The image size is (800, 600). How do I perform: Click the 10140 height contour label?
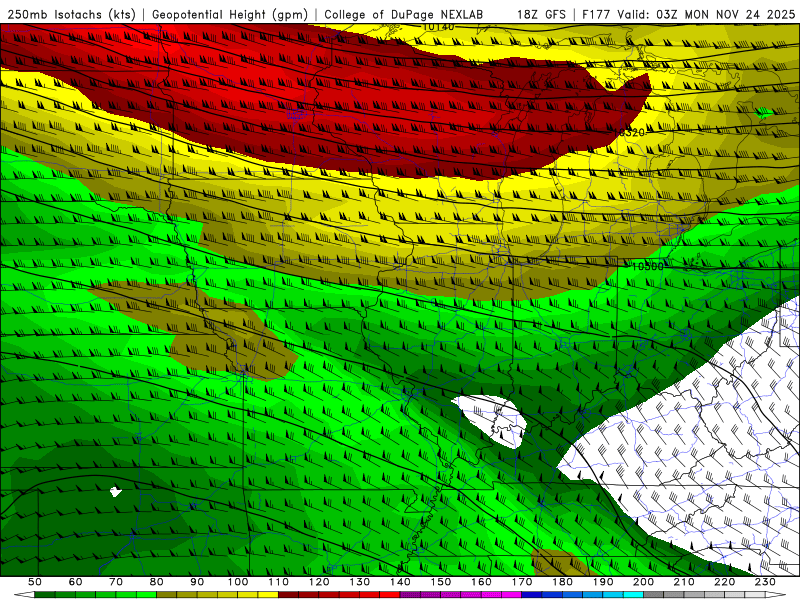(x=438, y=27)
